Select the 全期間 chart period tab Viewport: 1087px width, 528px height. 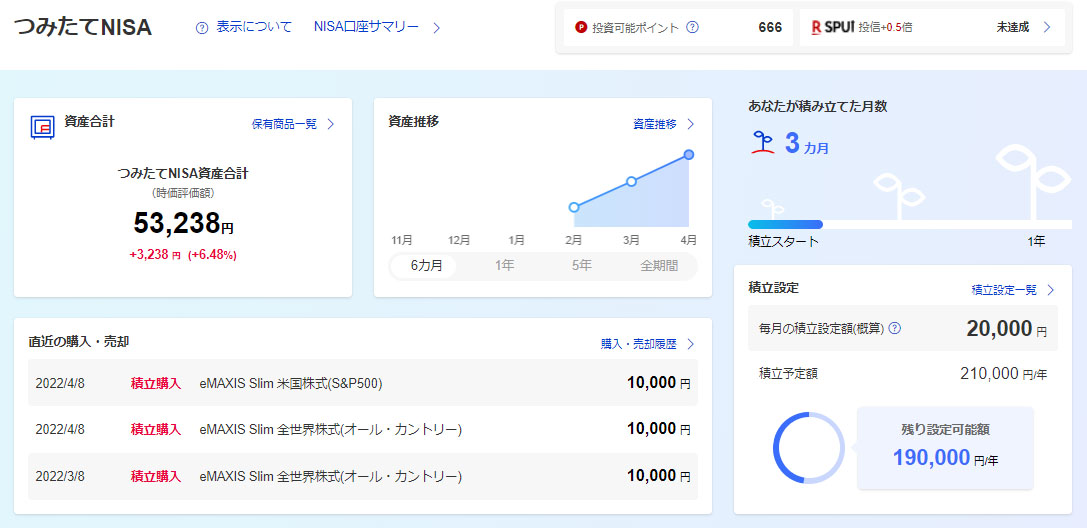pos(658,266)
